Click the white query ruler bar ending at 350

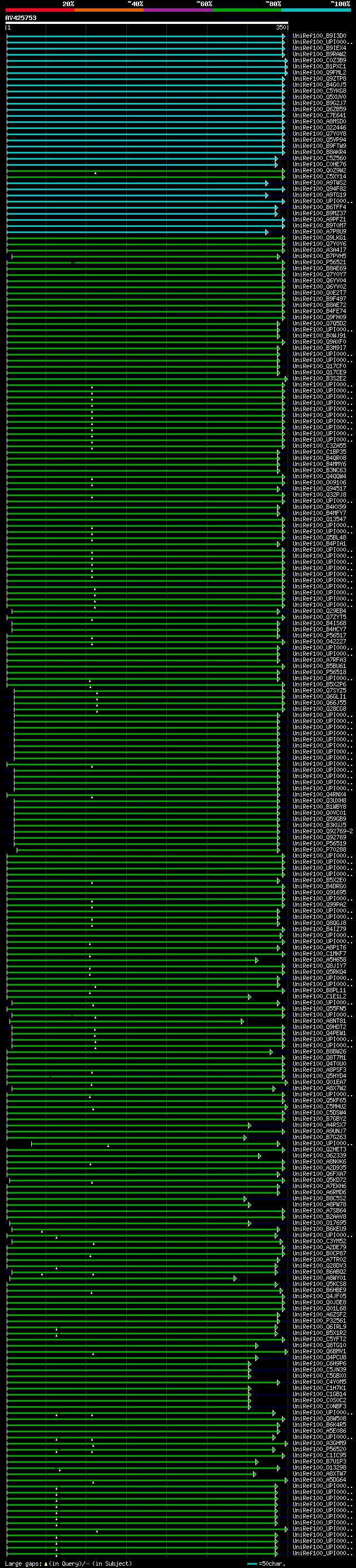[147, 23]
